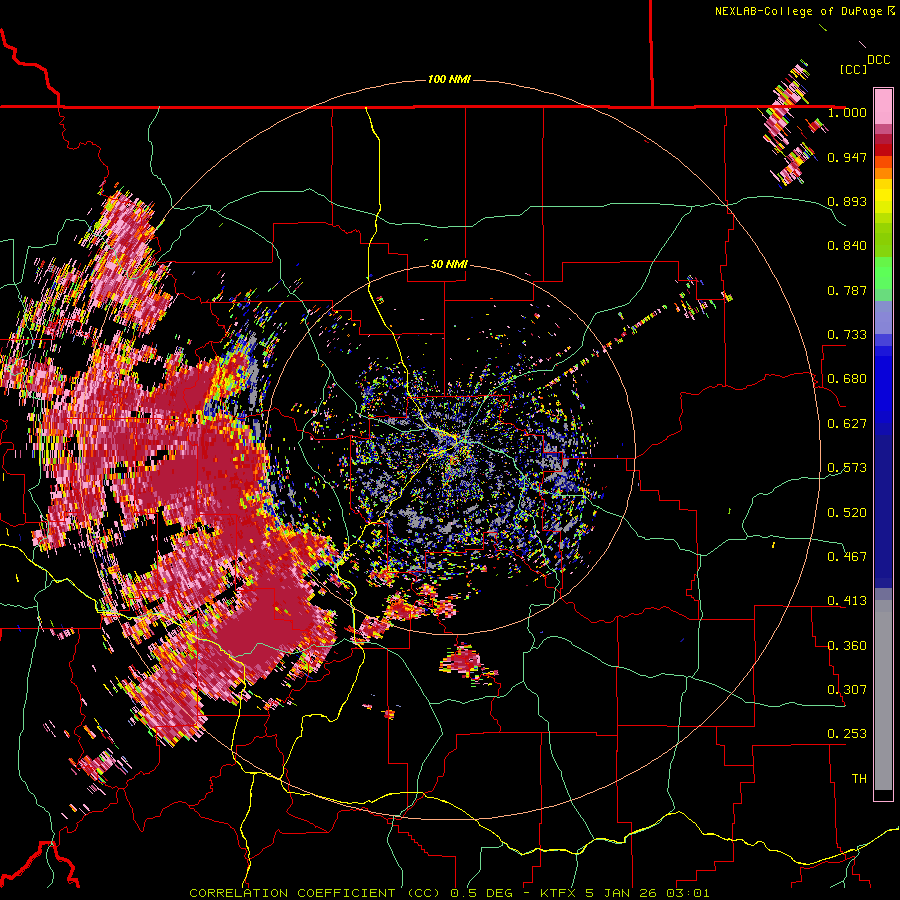
Task: Click the 0.680 scale value
Action: [847, 378]
